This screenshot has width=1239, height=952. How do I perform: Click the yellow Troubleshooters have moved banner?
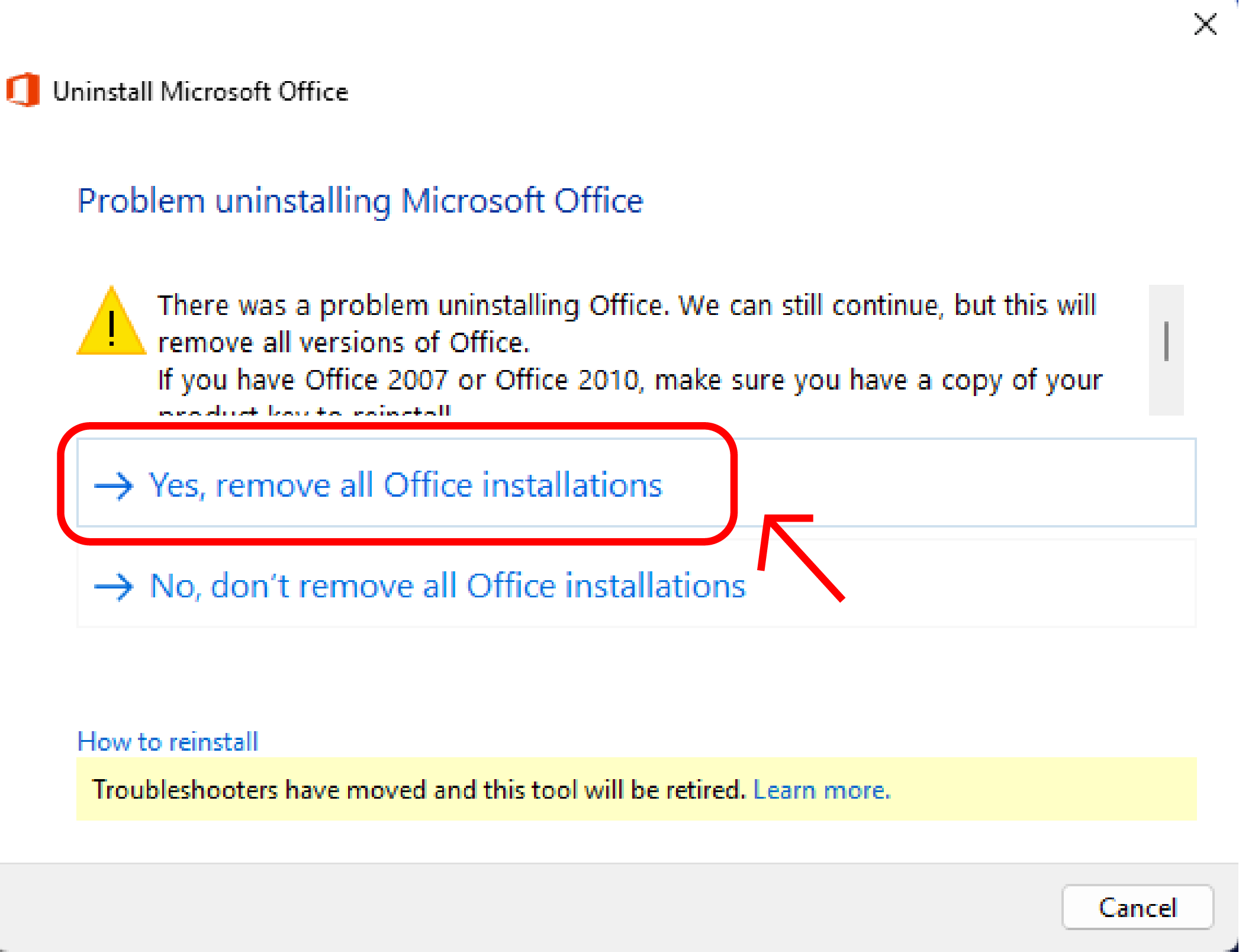636,789
